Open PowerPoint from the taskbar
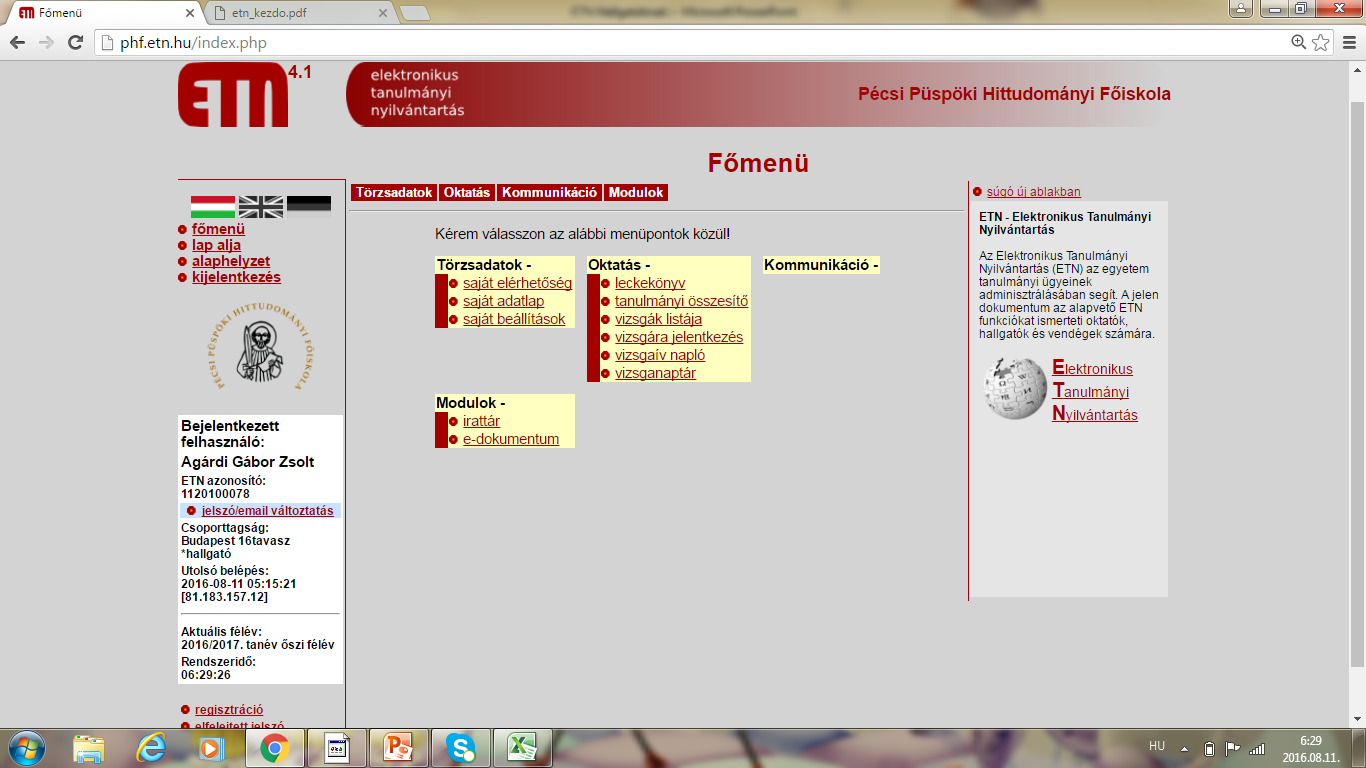The width and height of the screenshot is (1366, 768). (398, 748)
